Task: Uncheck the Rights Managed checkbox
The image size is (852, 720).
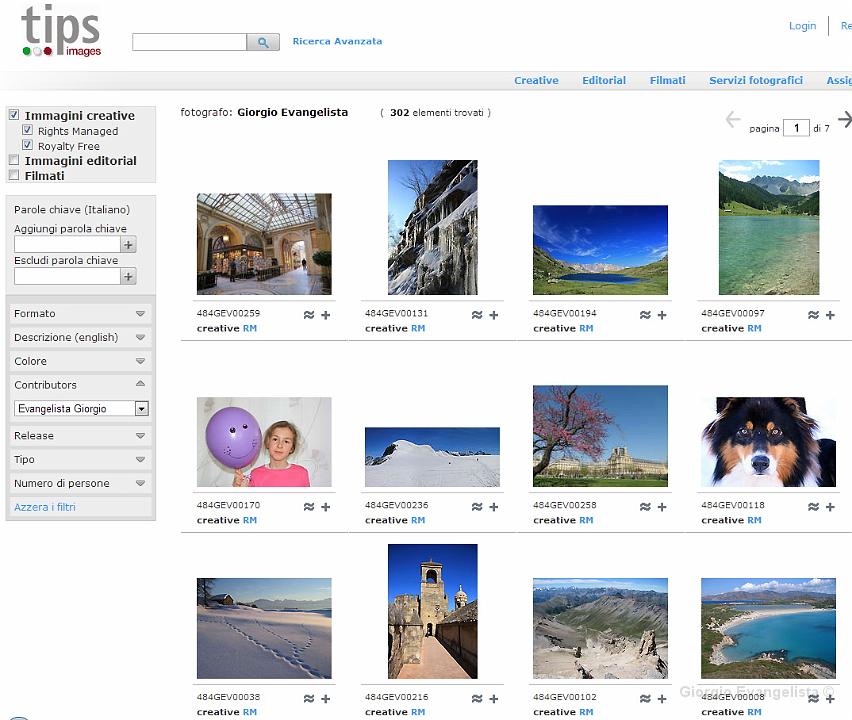Action: tap(28, 130)
